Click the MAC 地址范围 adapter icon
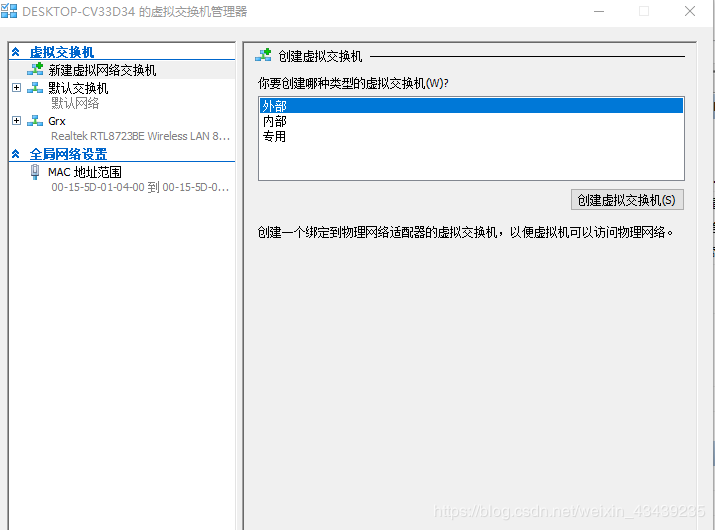This screenshot has width=715, height=530. tap(35, 172)
